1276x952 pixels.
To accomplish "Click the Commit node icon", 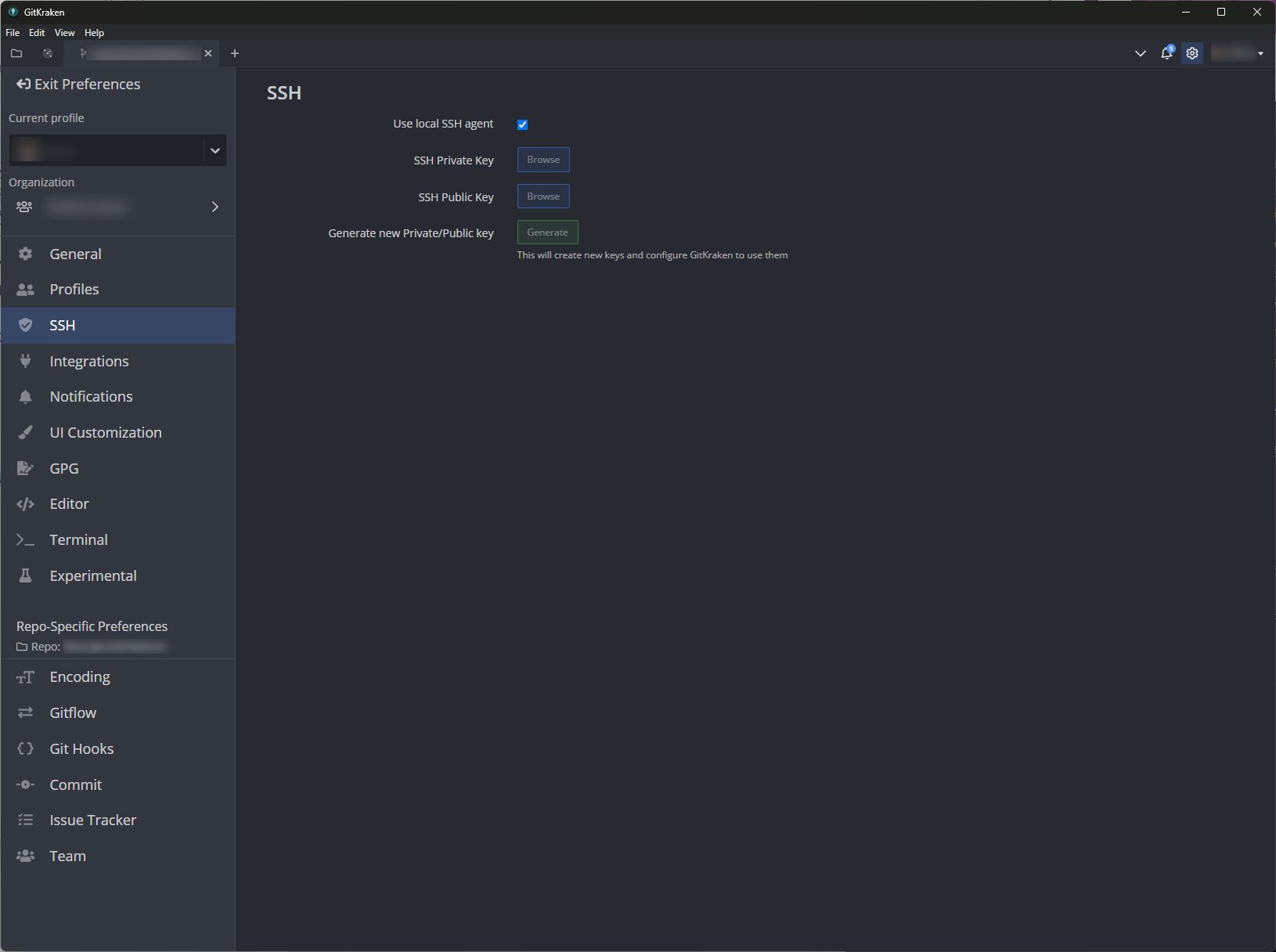I will click(25, 784).
